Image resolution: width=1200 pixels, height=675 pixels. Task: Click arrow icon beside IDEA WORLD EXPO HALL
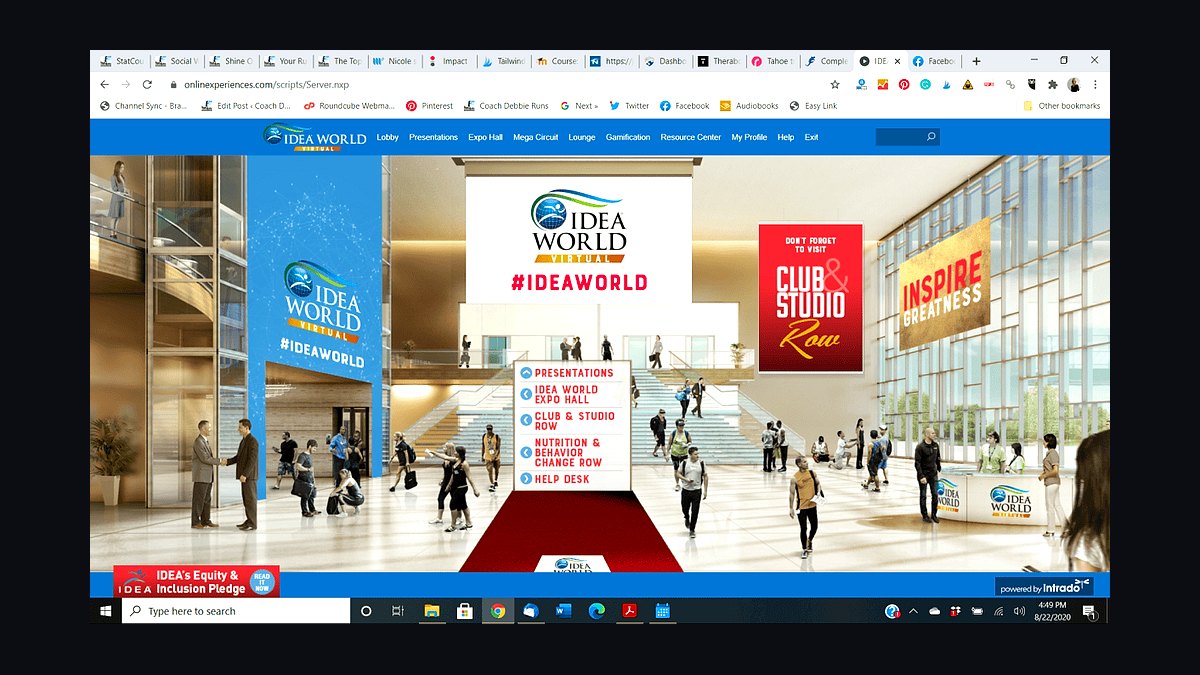[x=526, y=394]
